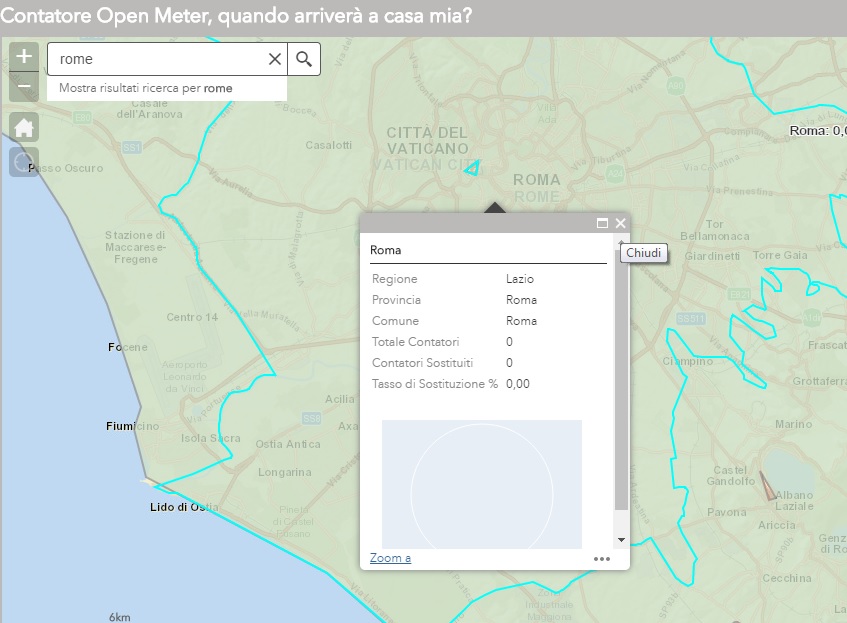Zoom in on the map
Screen dimensions: 847x623
click(25, 56)
